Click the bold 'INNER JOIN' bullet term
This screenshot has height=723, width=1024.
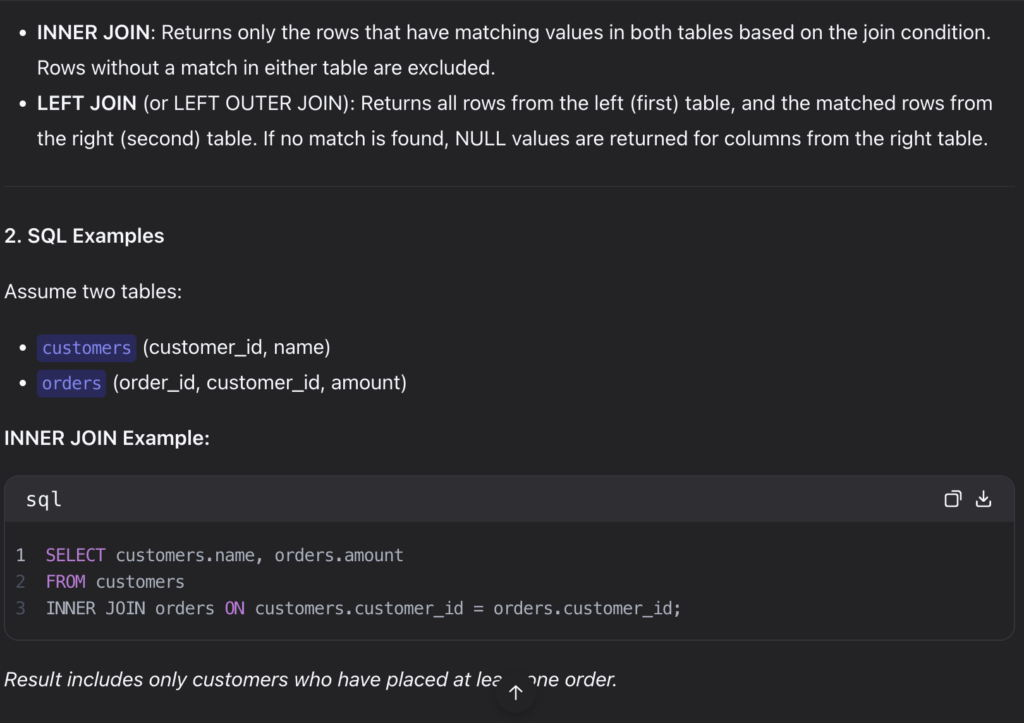pos(93,32)
